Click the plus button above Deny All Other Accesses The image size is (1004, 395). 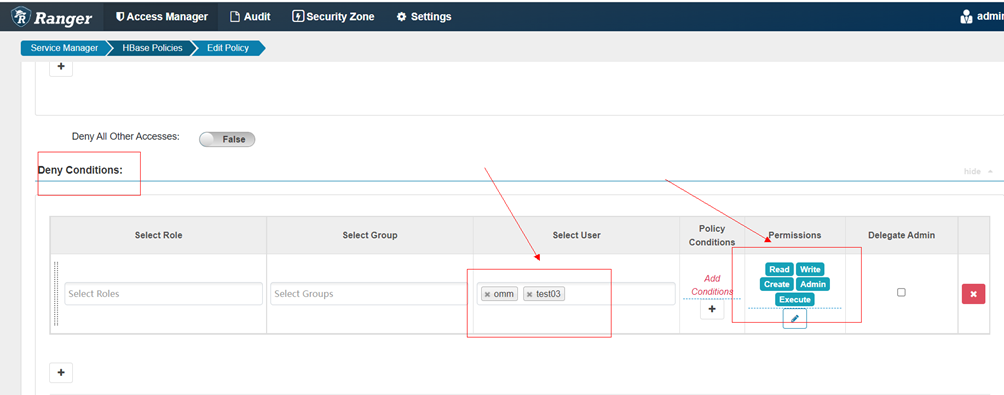(61, 66)
